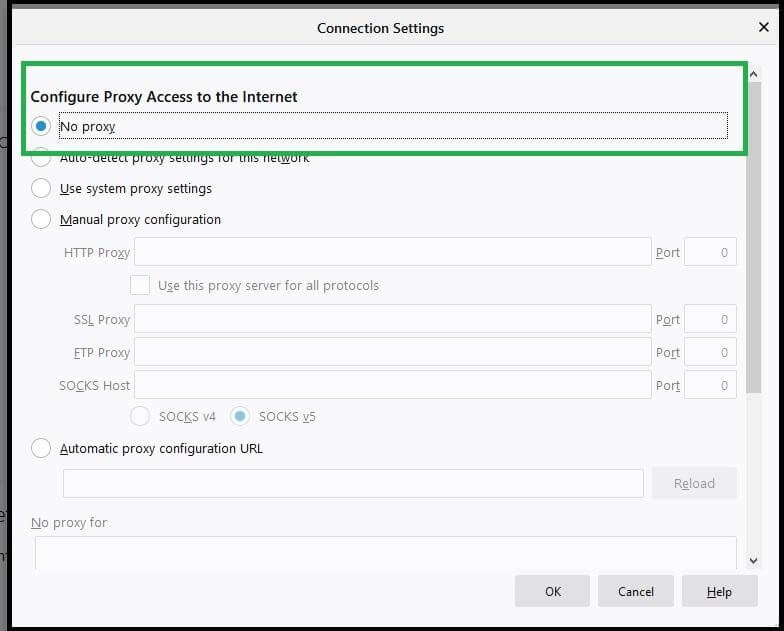Close the Connection Settings dialog
Viewport: 784px width, 631px height.
tap(764, 27)
